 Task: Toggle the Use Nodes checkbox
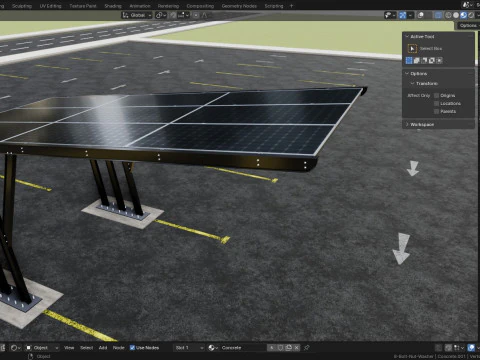pos(132,348)
